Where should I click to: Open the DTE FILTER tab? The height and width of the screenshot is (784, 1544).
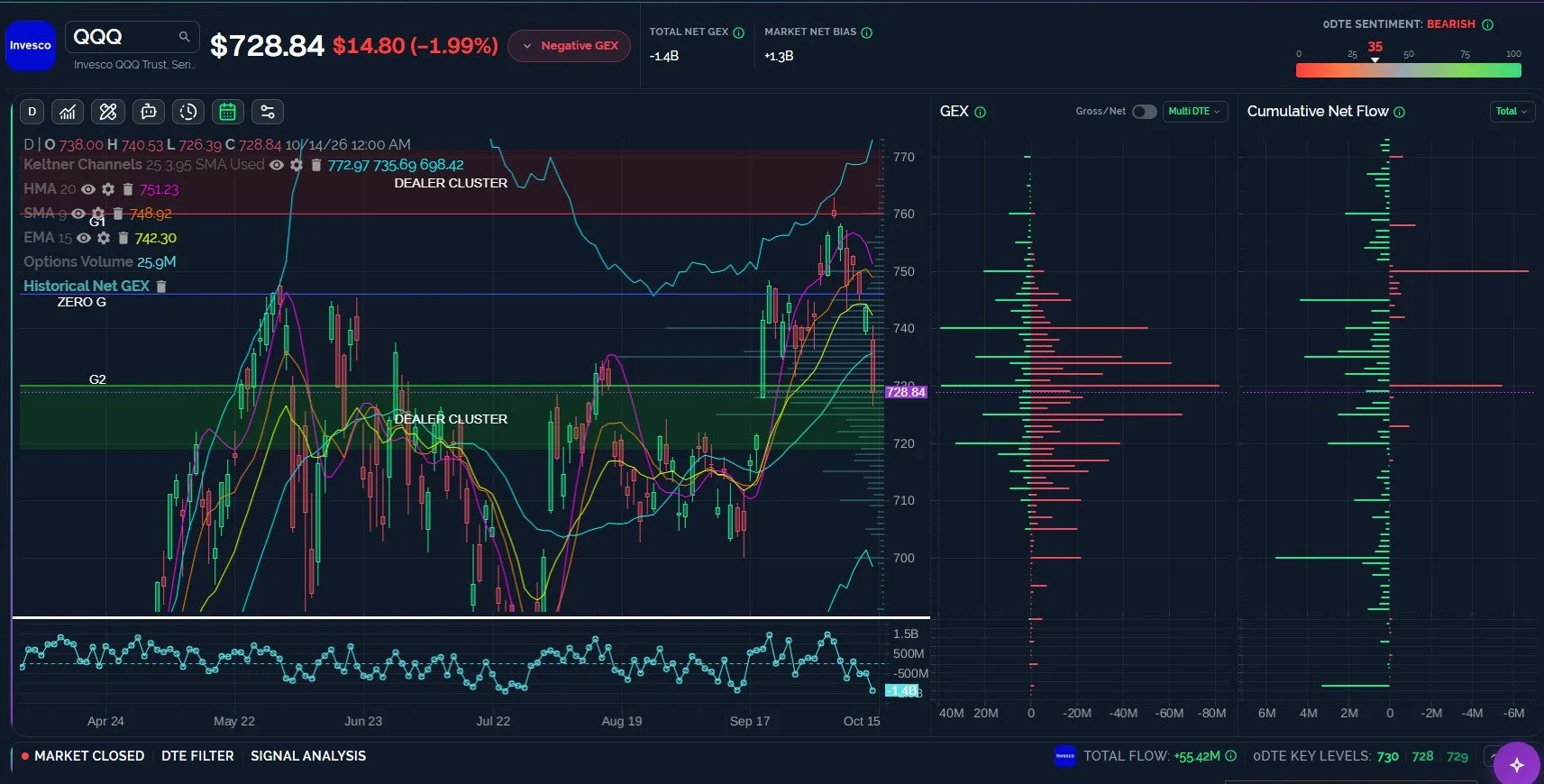[197, 756]
